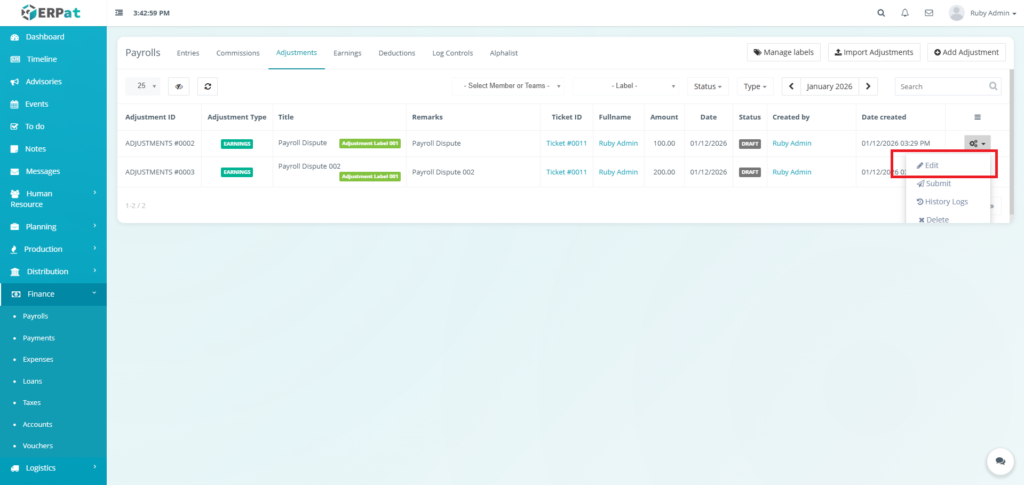
Task: Toggle sidebar with the hamburger menu icon
Action: (x=120, y=13)
